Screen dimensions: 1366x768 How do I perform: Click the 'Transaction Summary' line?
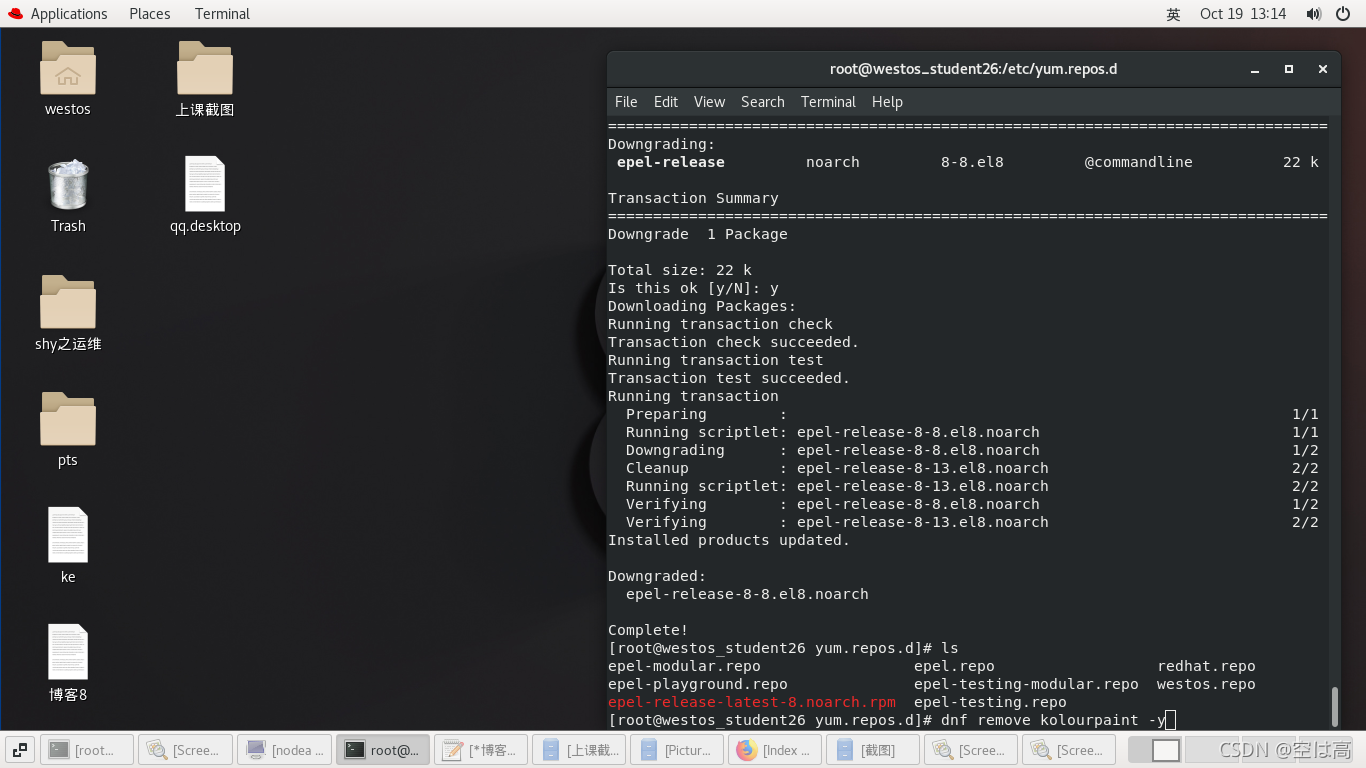[x=693, y=198]
